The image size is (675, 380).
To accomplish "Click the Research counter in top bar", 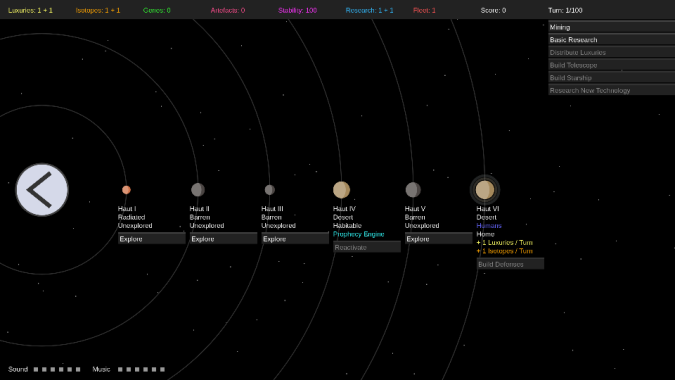I will [x=369, y=10].
